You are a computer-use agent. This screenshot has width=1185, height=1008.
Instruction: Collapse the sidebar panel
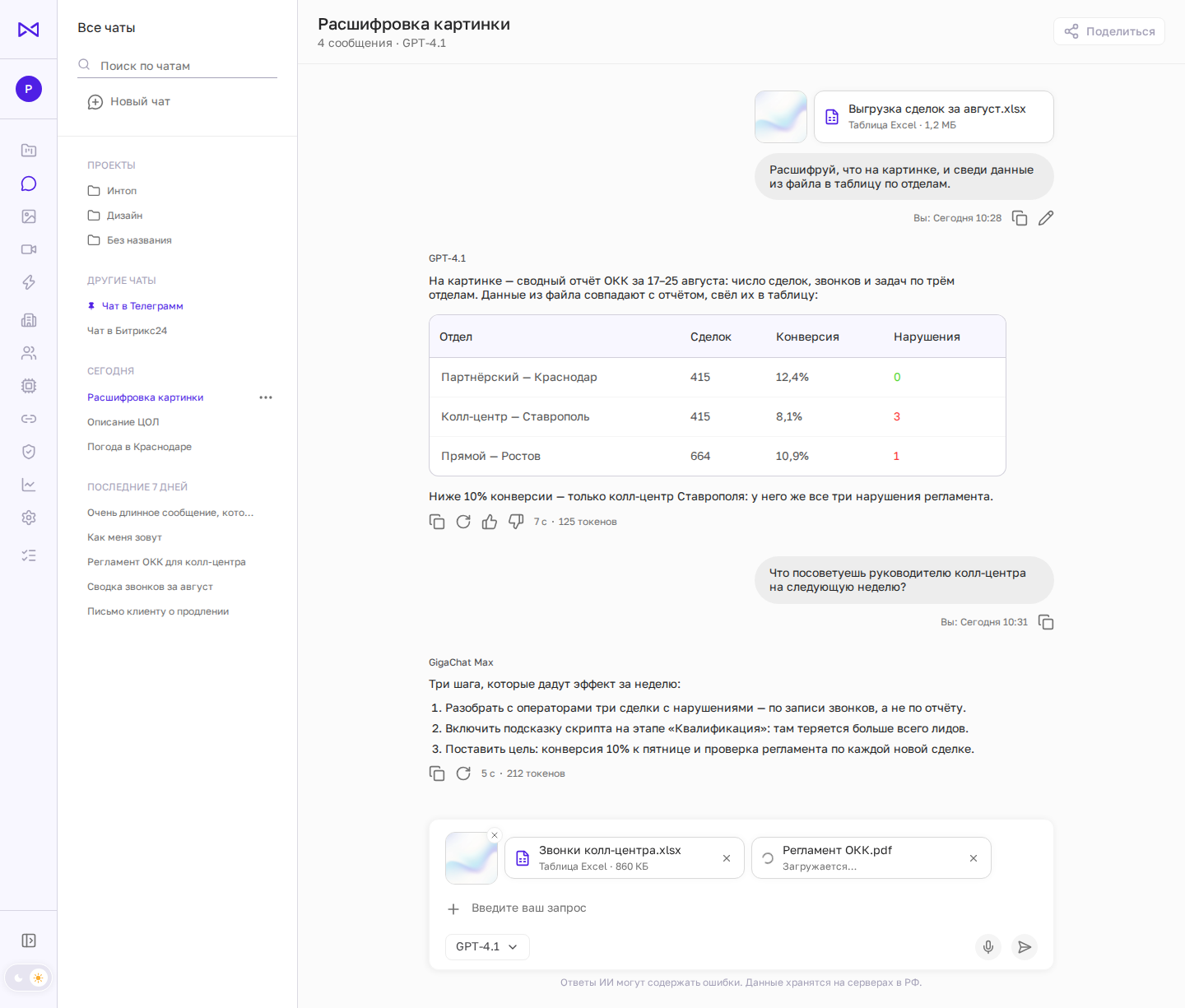pyautogui.click(x=29, y=941)
